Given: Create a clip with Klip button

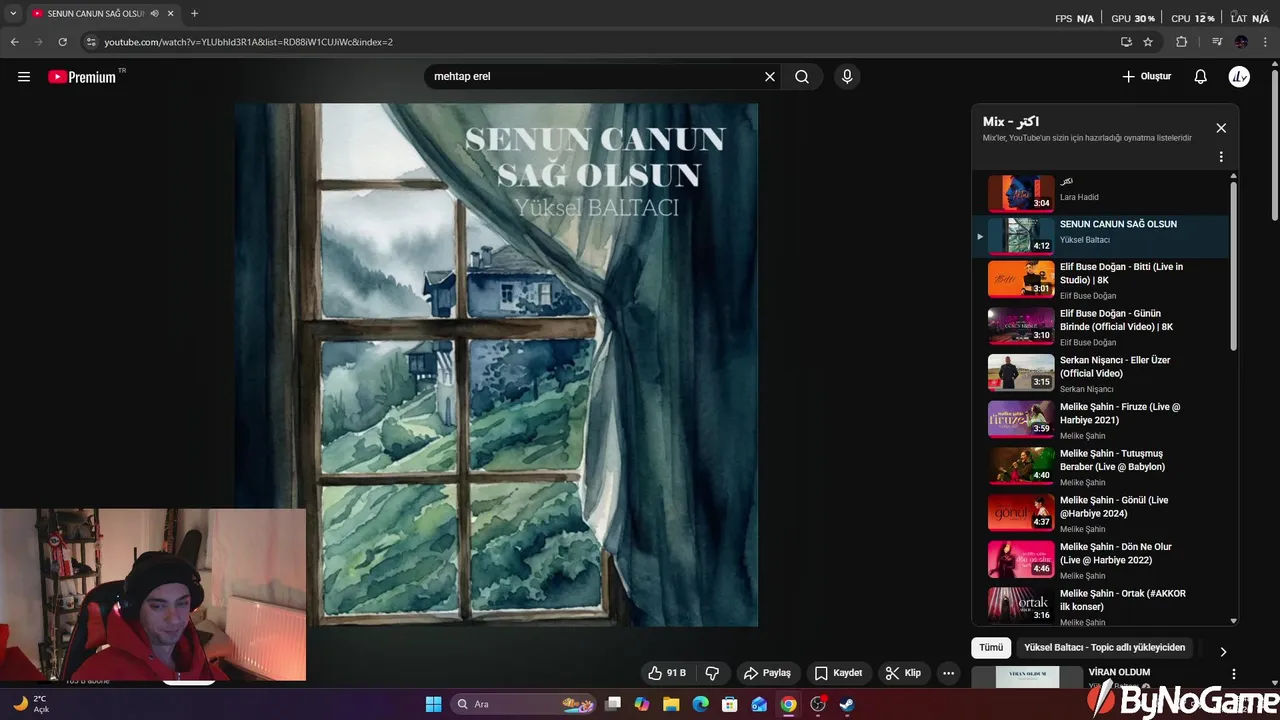Looking at the screenshot, I should (x=903, y=673).
